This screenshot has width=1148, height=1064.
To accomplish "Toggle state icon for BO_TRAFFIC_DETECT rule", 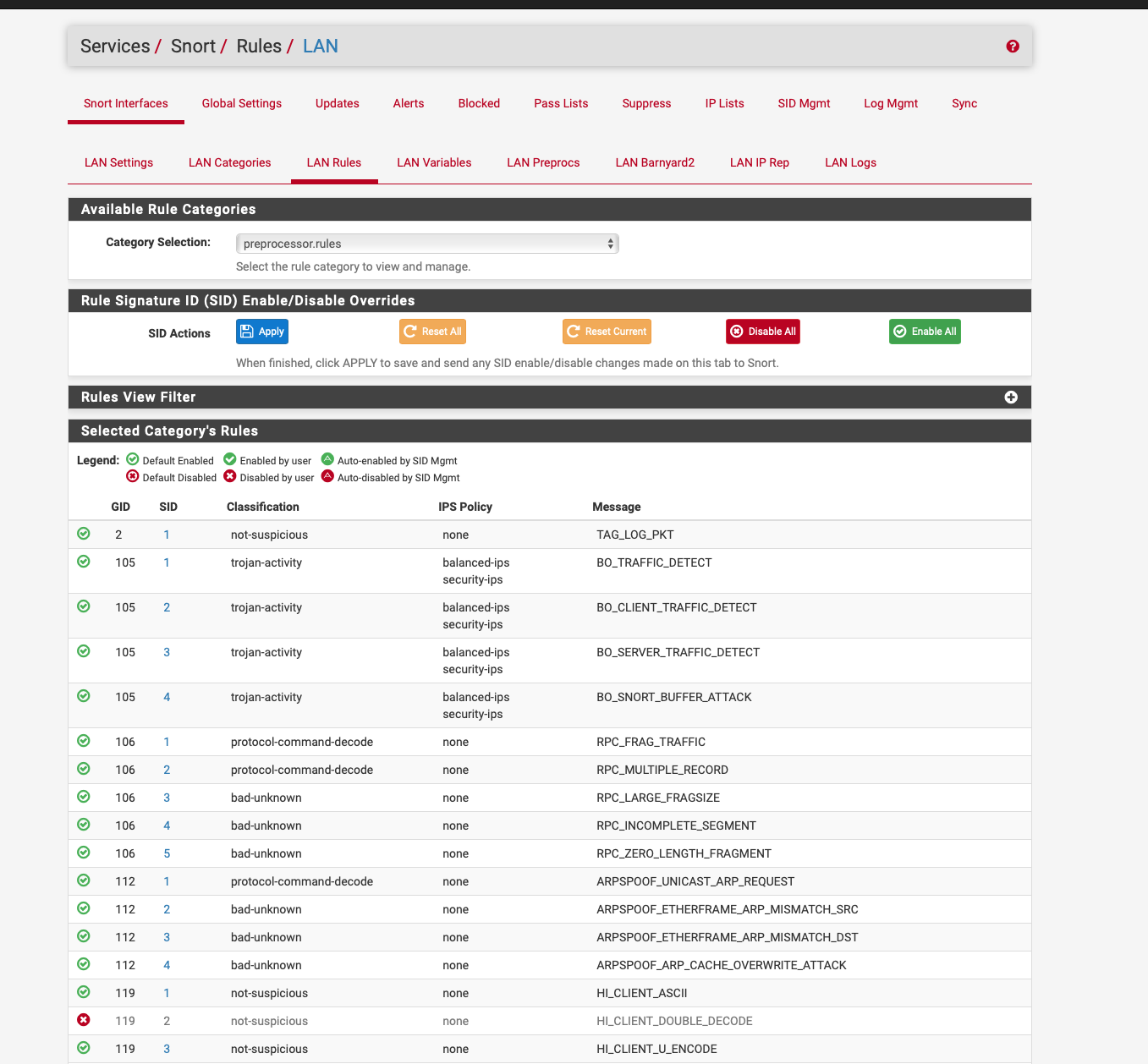I will (x=84, y=562).
